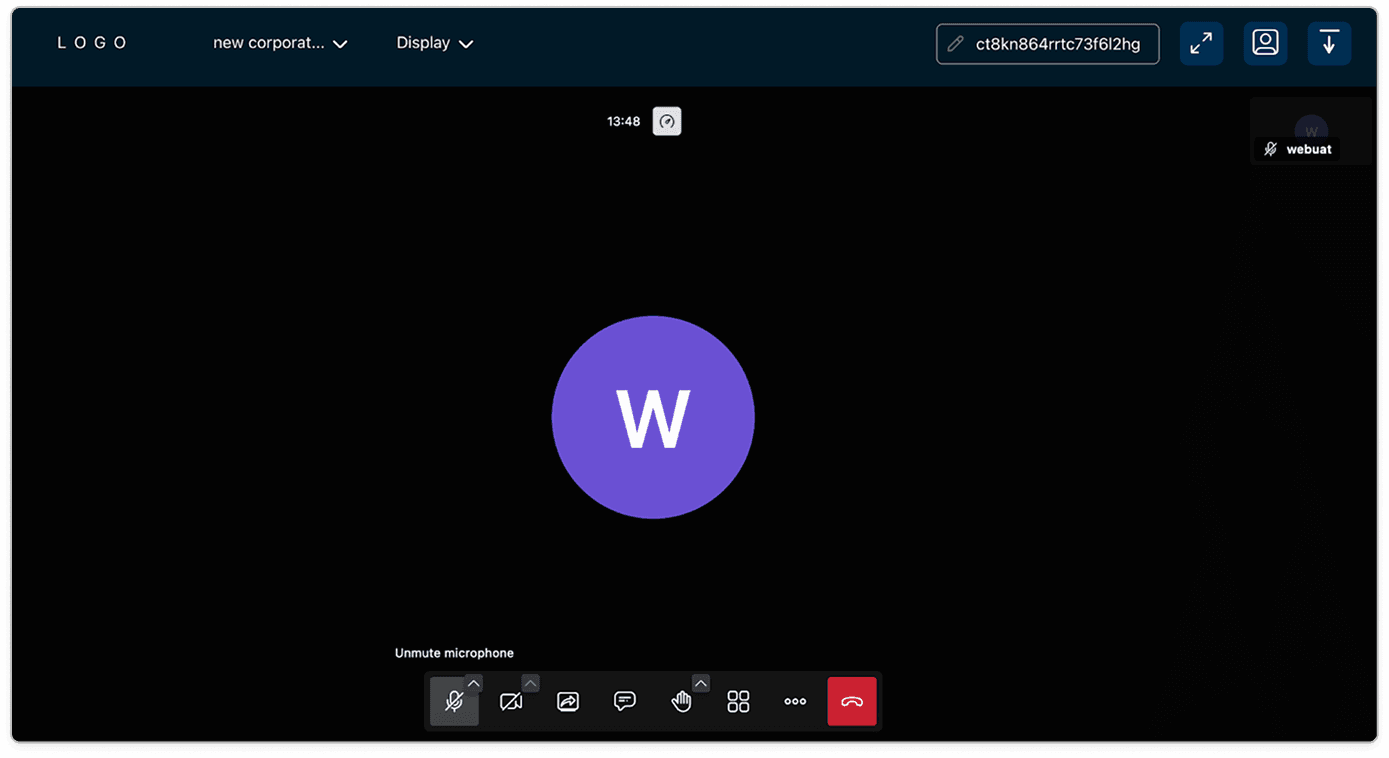Screen dimensions: 1389x758
Task: Click the download arrow icon in header
Action: [x=1329, y=44]
